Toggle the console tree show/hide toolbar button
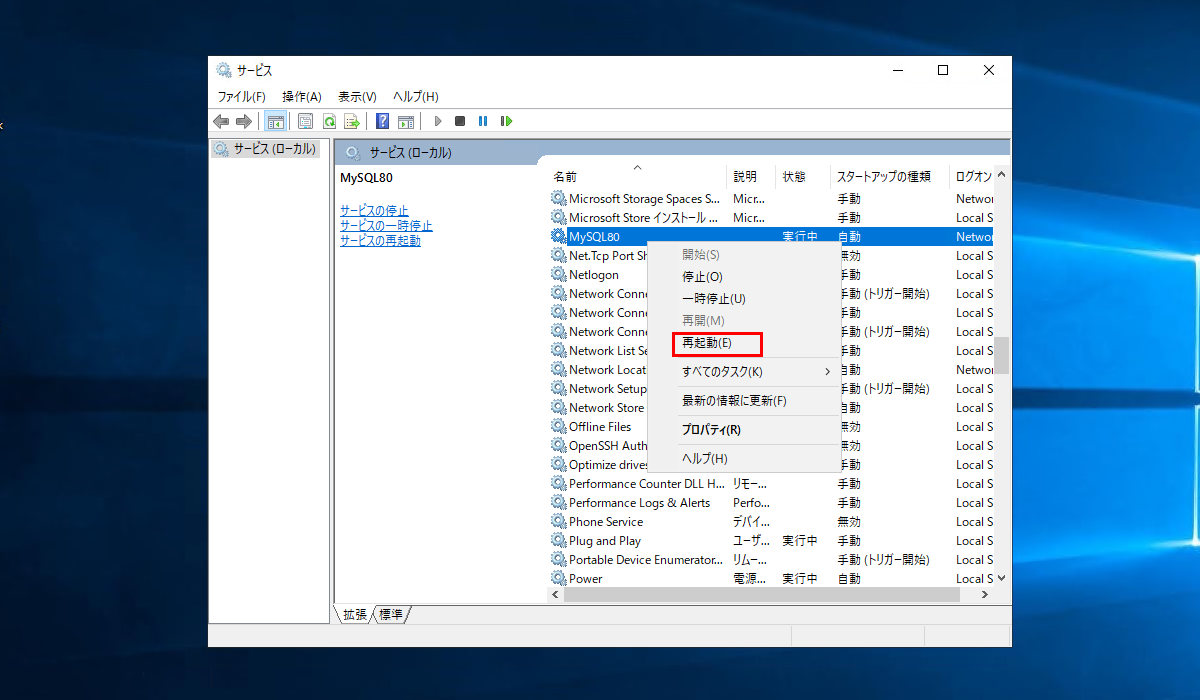Viewport: 1200px width, 700px height. (x=275, y=121)
